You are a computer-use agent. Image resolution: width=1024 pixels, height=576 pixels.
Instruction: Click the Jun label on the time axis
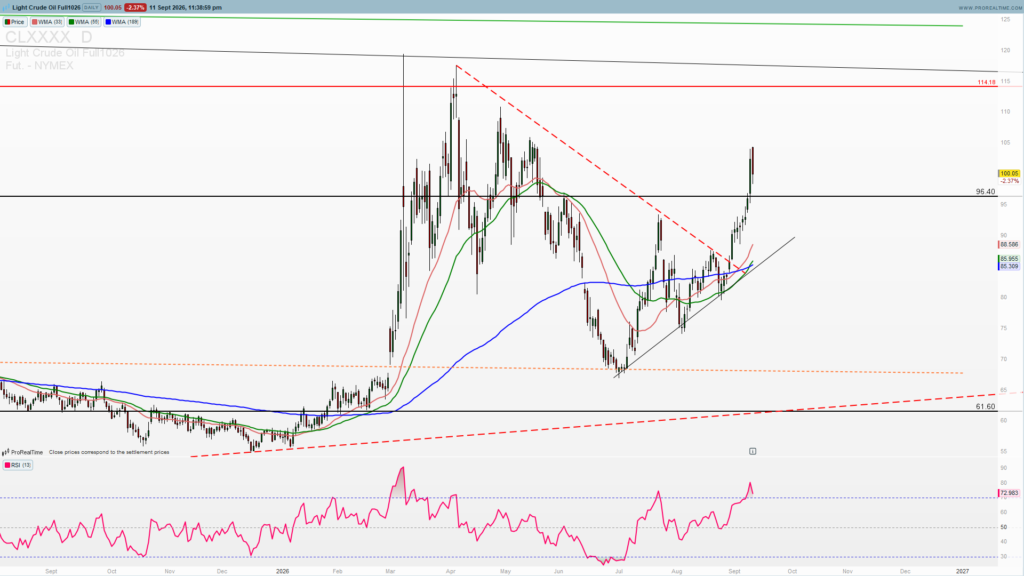tap(558, 571)
